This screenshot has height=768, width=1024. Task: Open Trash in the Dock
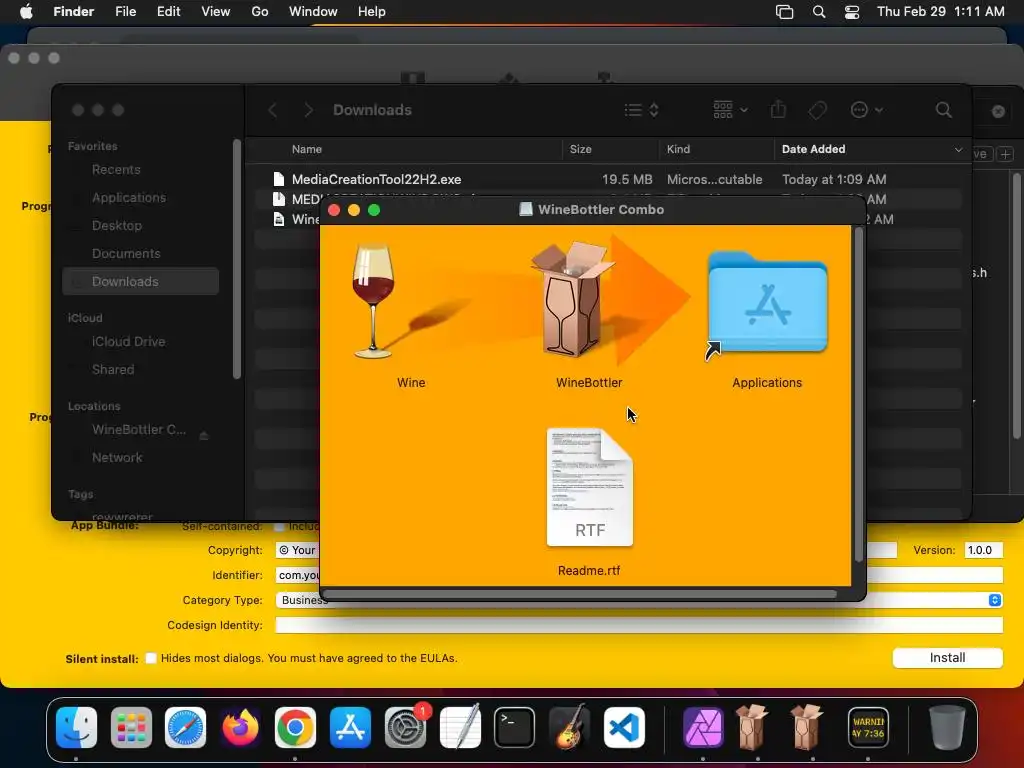pos(947,728)
